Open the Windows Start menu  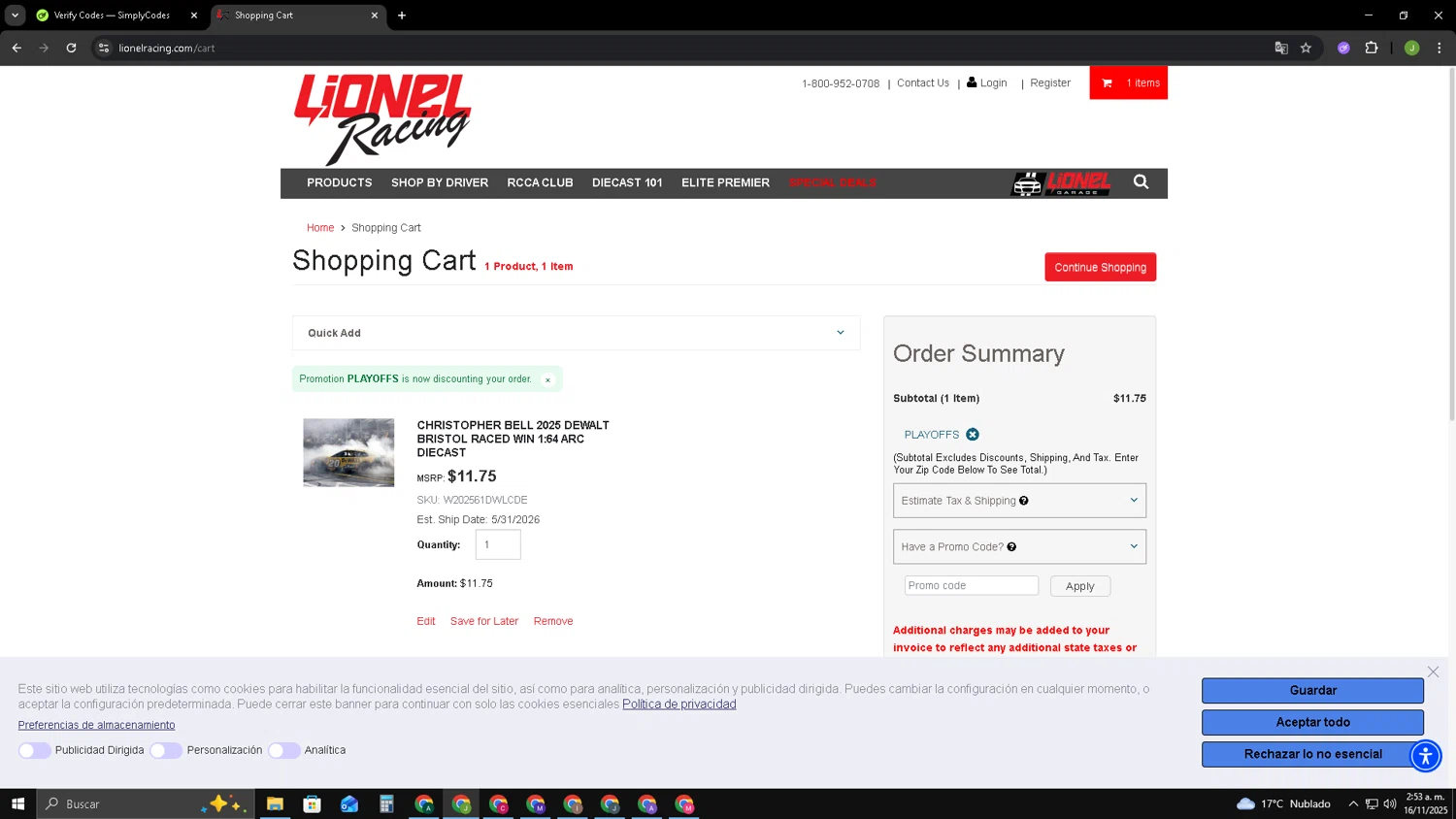pos(17,803)
